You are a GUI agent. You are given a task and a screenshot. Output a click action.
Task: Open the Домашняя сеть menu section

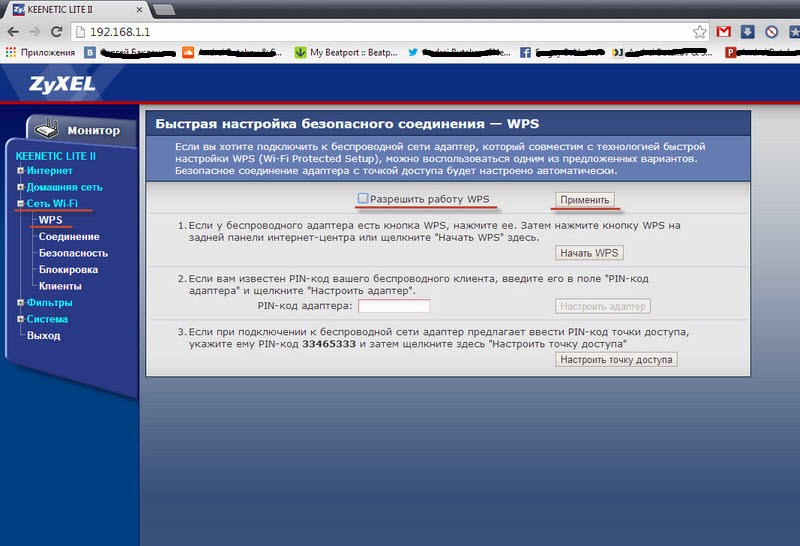[x=64, y=187]
